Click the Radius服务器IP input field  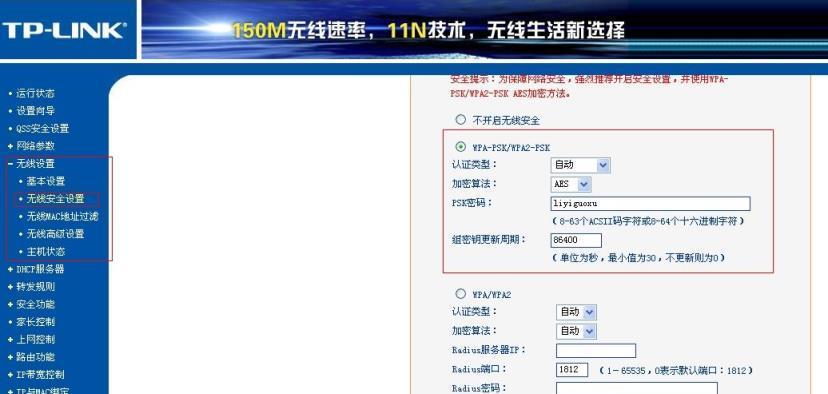pyautogui.click(x=596, y=350)
